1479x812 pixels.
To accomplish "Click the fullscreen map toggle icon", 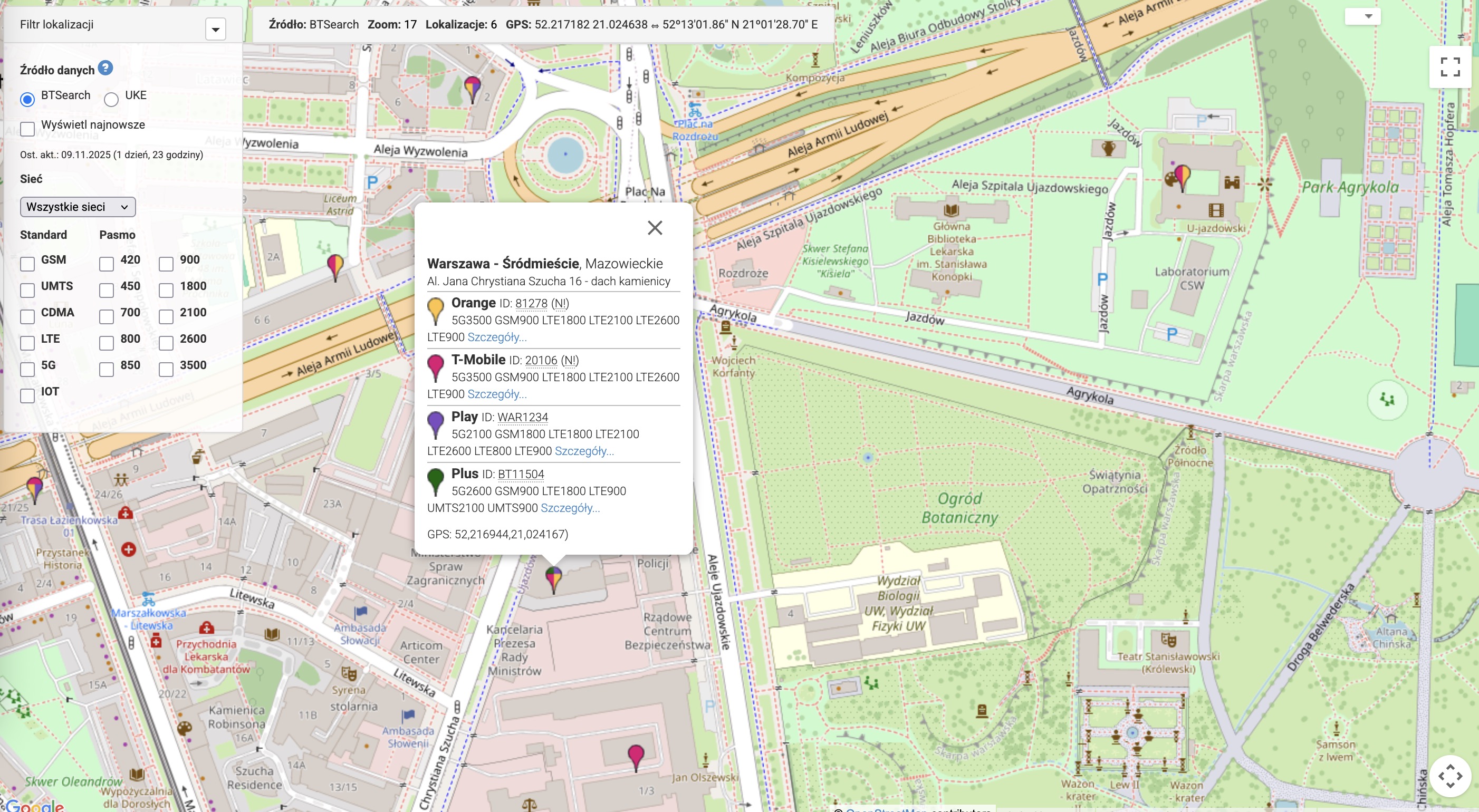I will pos(1449,66).
